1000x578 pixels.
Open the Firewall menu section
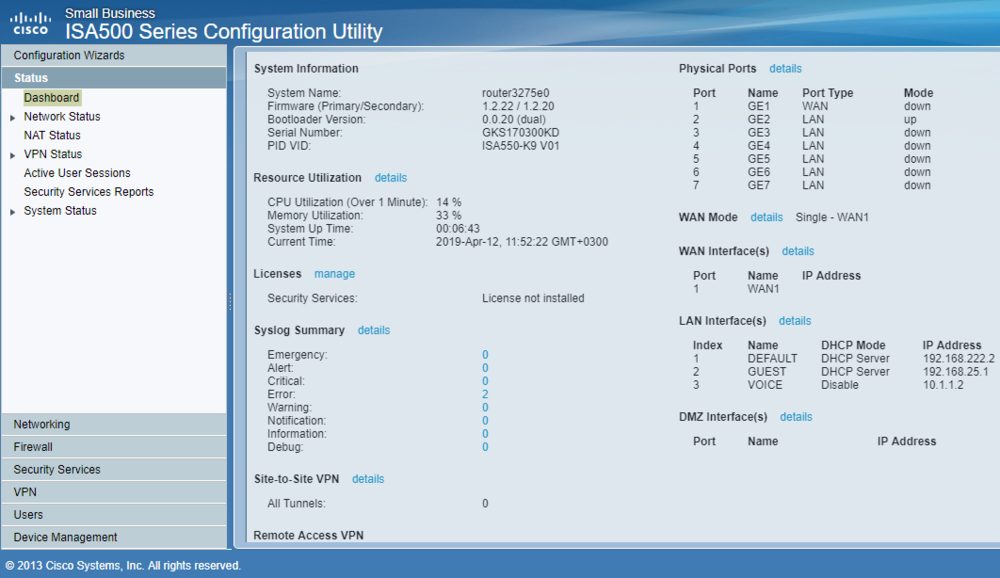(x=33, y=447)
